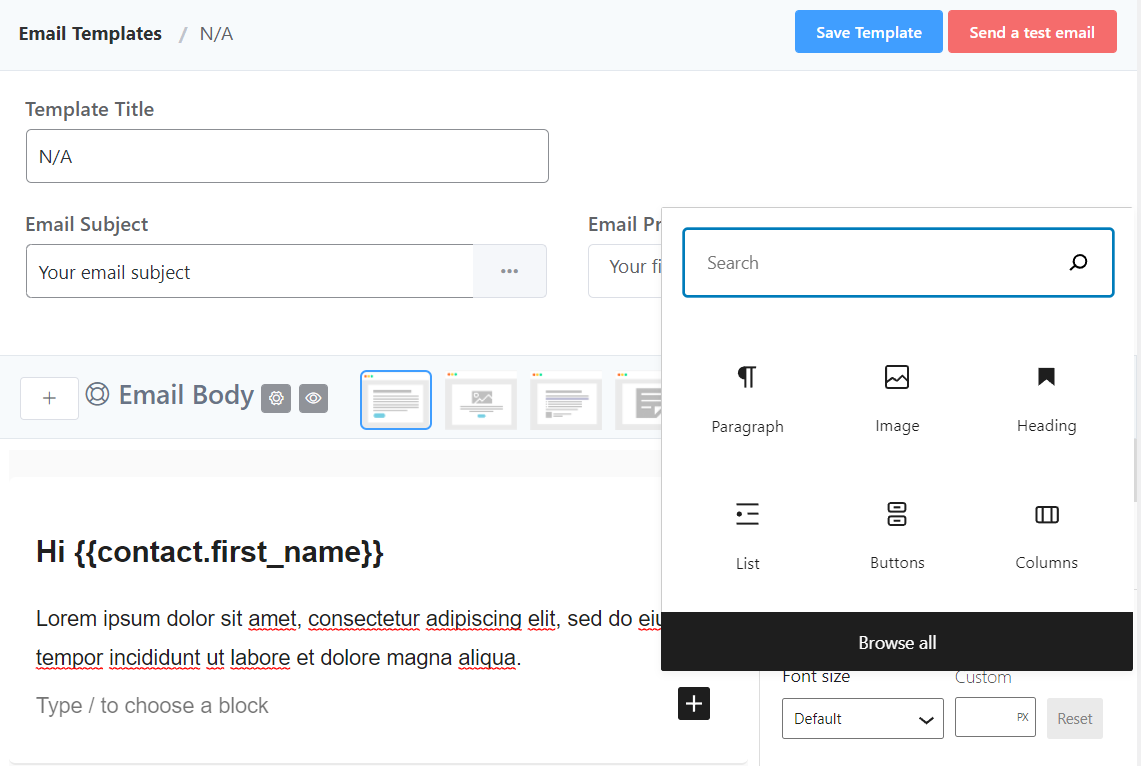Open the Font size Default dropdown
This screenshot has height=766, width=1141.
pos(862,718)
